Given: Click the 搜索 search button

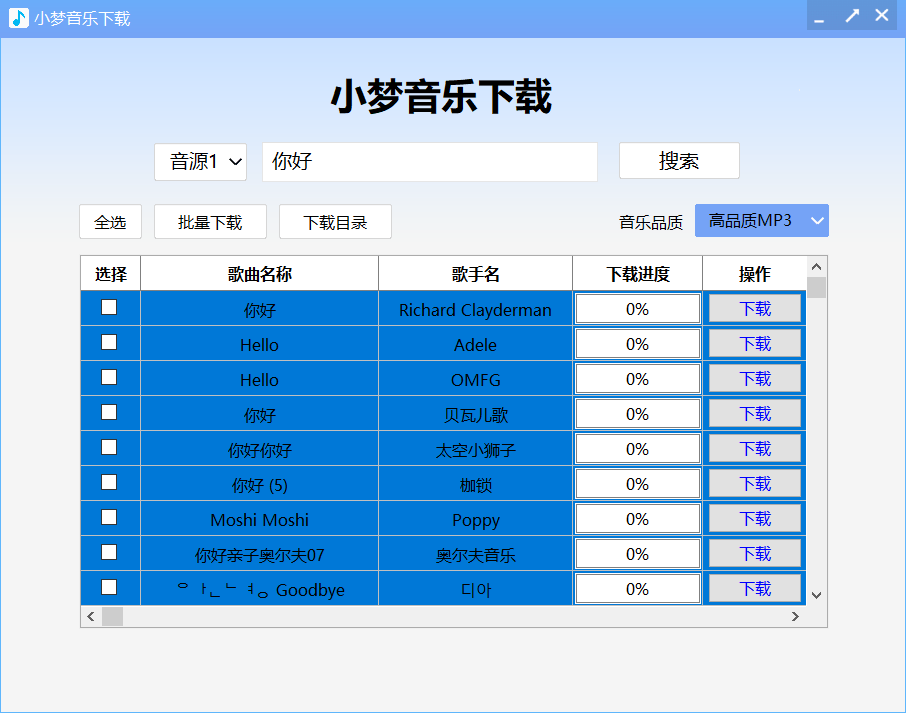Looking at the screenshot, I should pyautogui.click(x=679, y=160).
